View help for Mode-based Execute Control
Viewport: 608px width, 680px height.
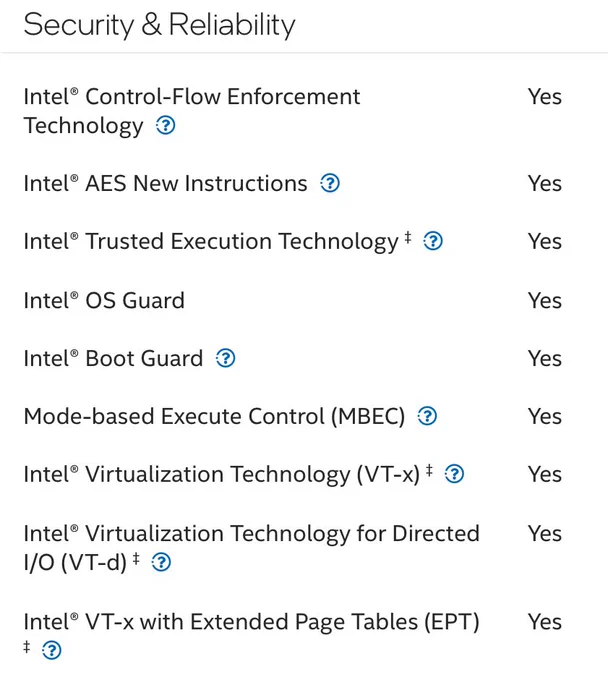pyautogui.click(x=427, y=416)
